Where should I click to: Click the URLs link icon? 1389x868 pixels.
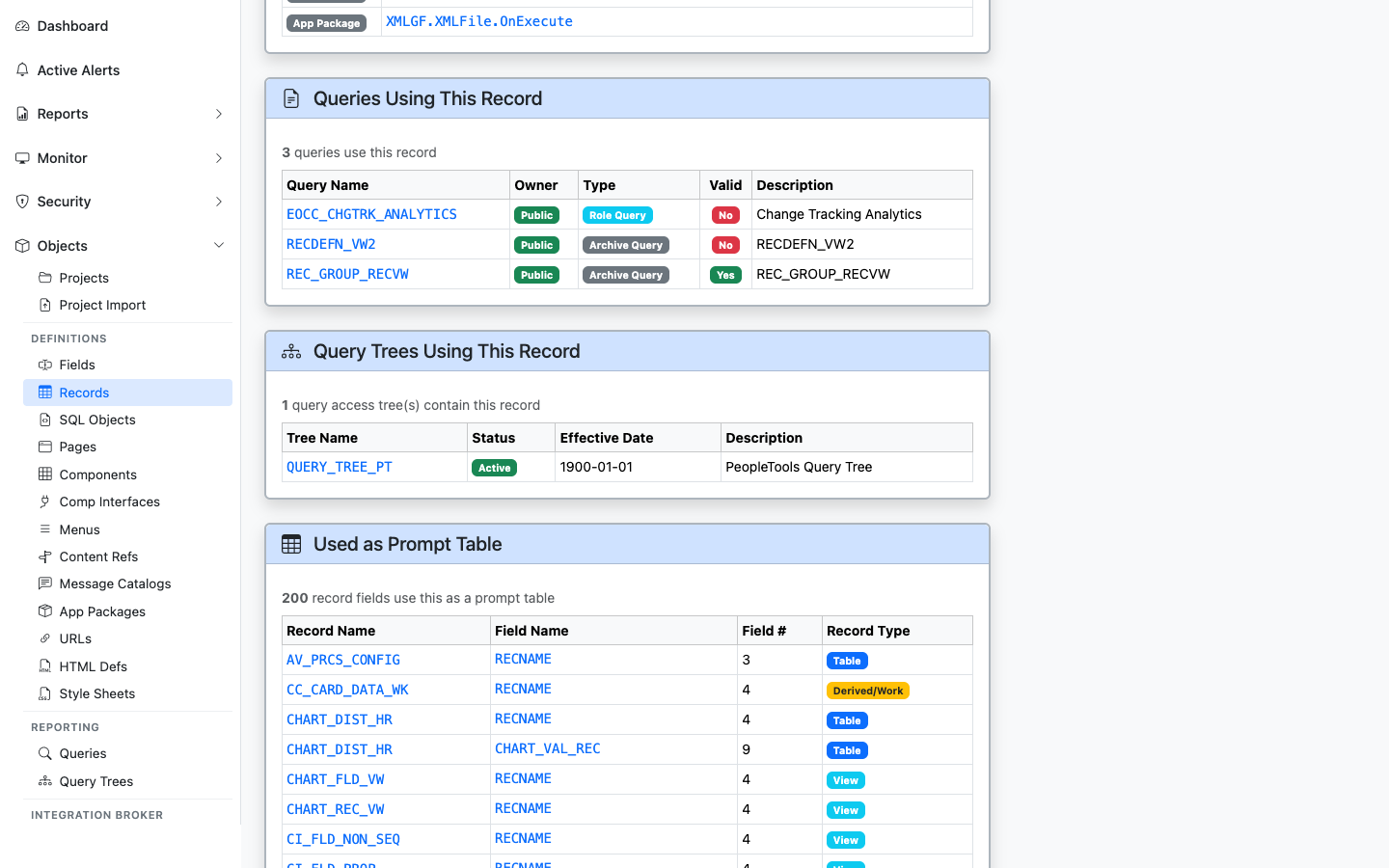[44, 638]
